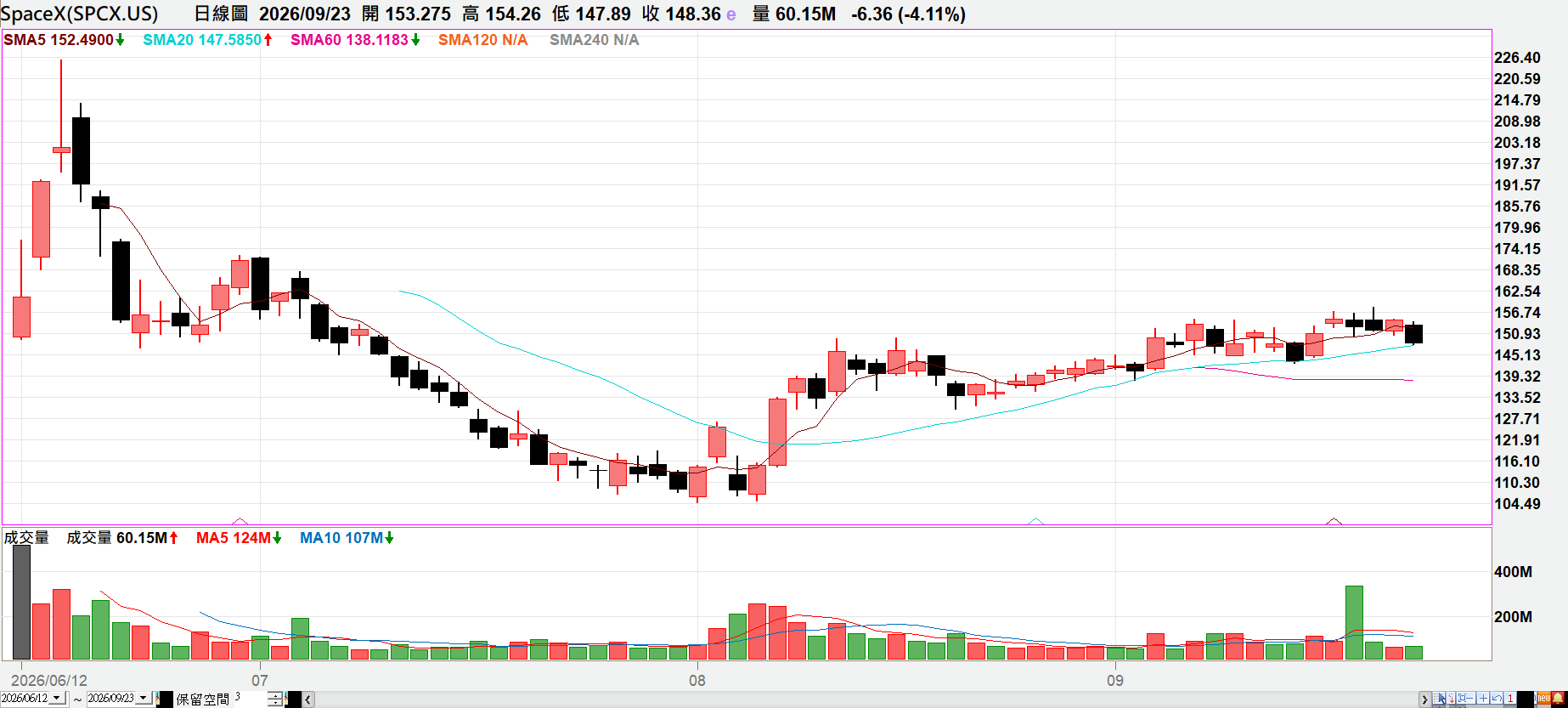Click the 2026/06/12 date axis label
The height and width of the screenshot is (708, 1568).
pos(49,681)
